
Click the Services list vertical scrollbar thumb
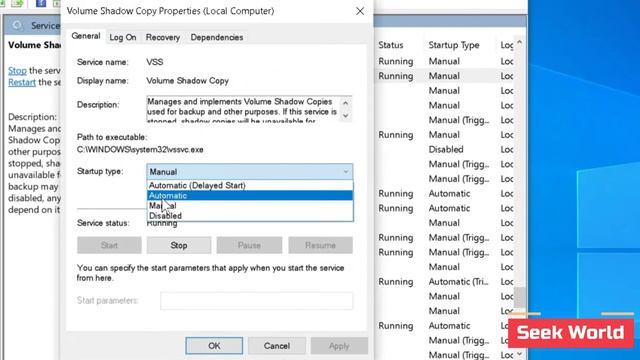click(519, 298)
